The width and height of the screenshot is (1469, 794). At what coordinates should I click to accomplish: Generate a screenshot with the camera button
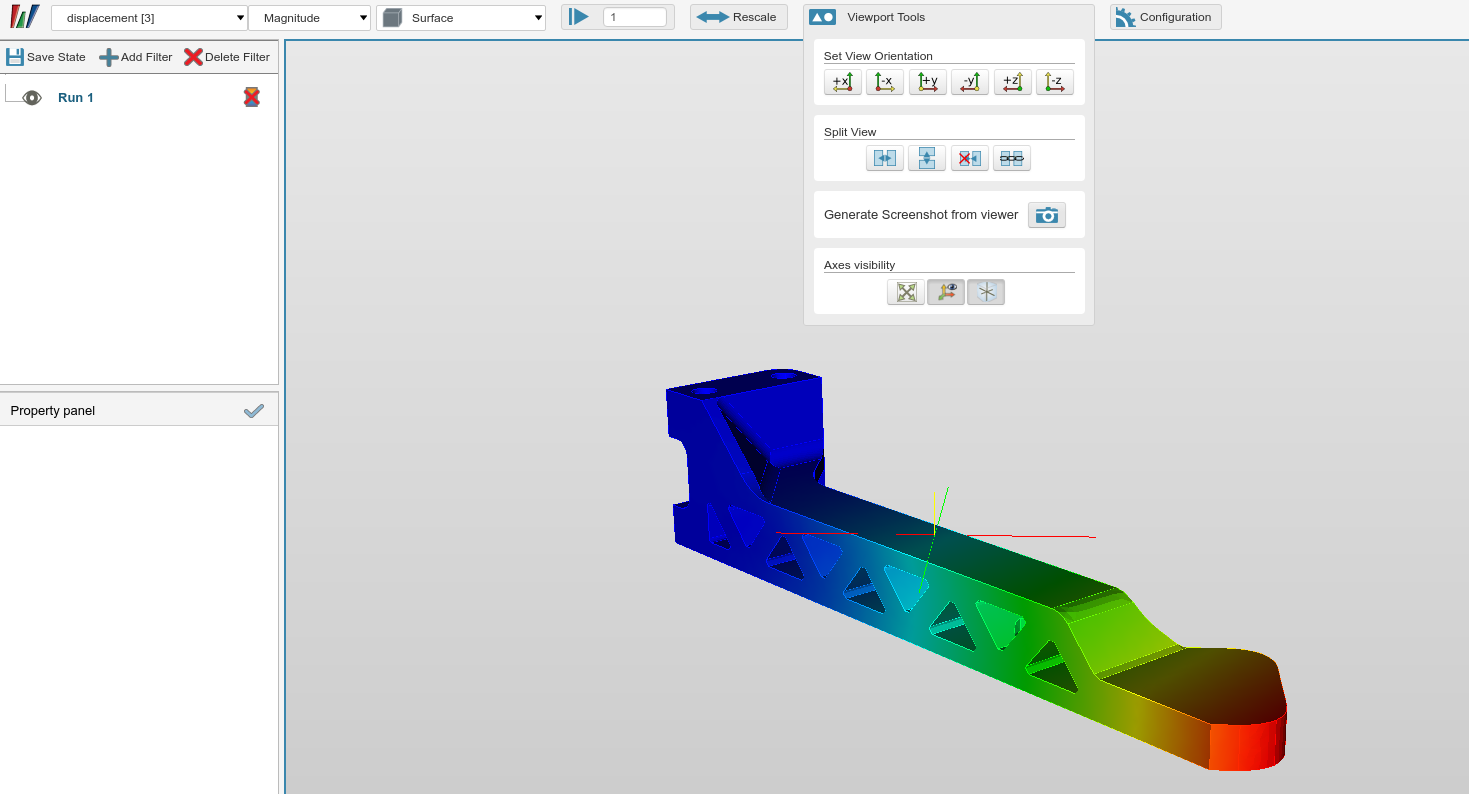pyautogui.click(x=1047, y=215)
